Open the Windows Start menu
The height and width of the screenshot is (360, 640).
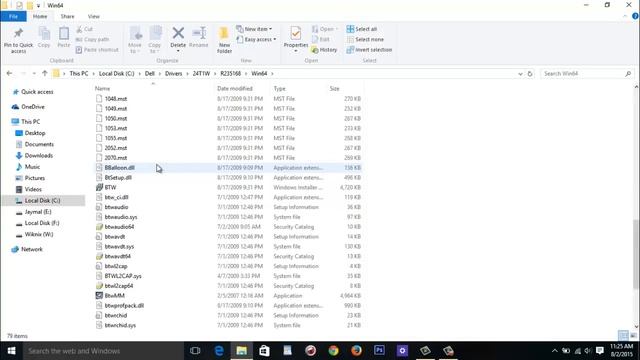point(11,351)
